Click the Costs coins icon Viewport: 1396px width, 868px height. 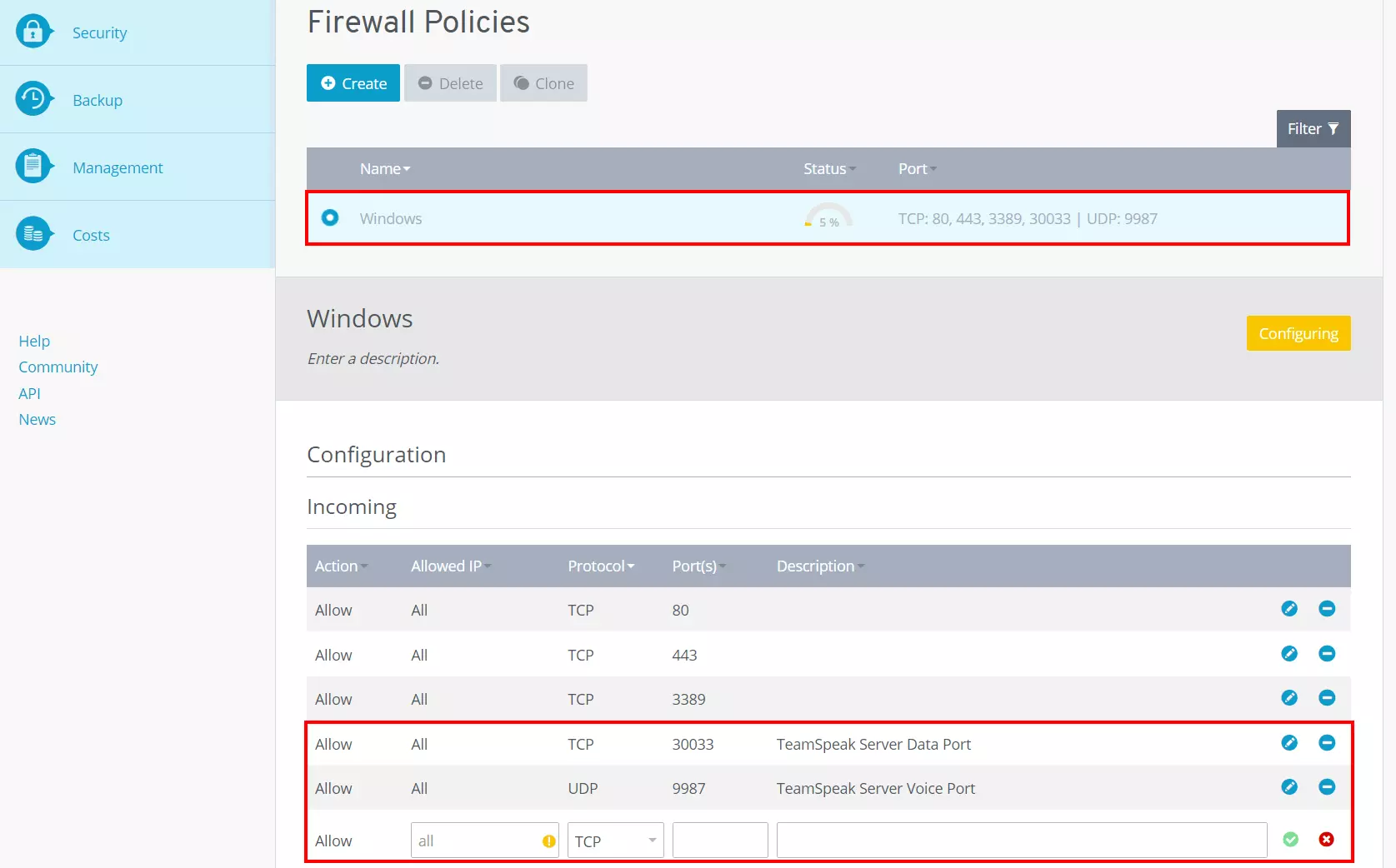click(33, 234)
